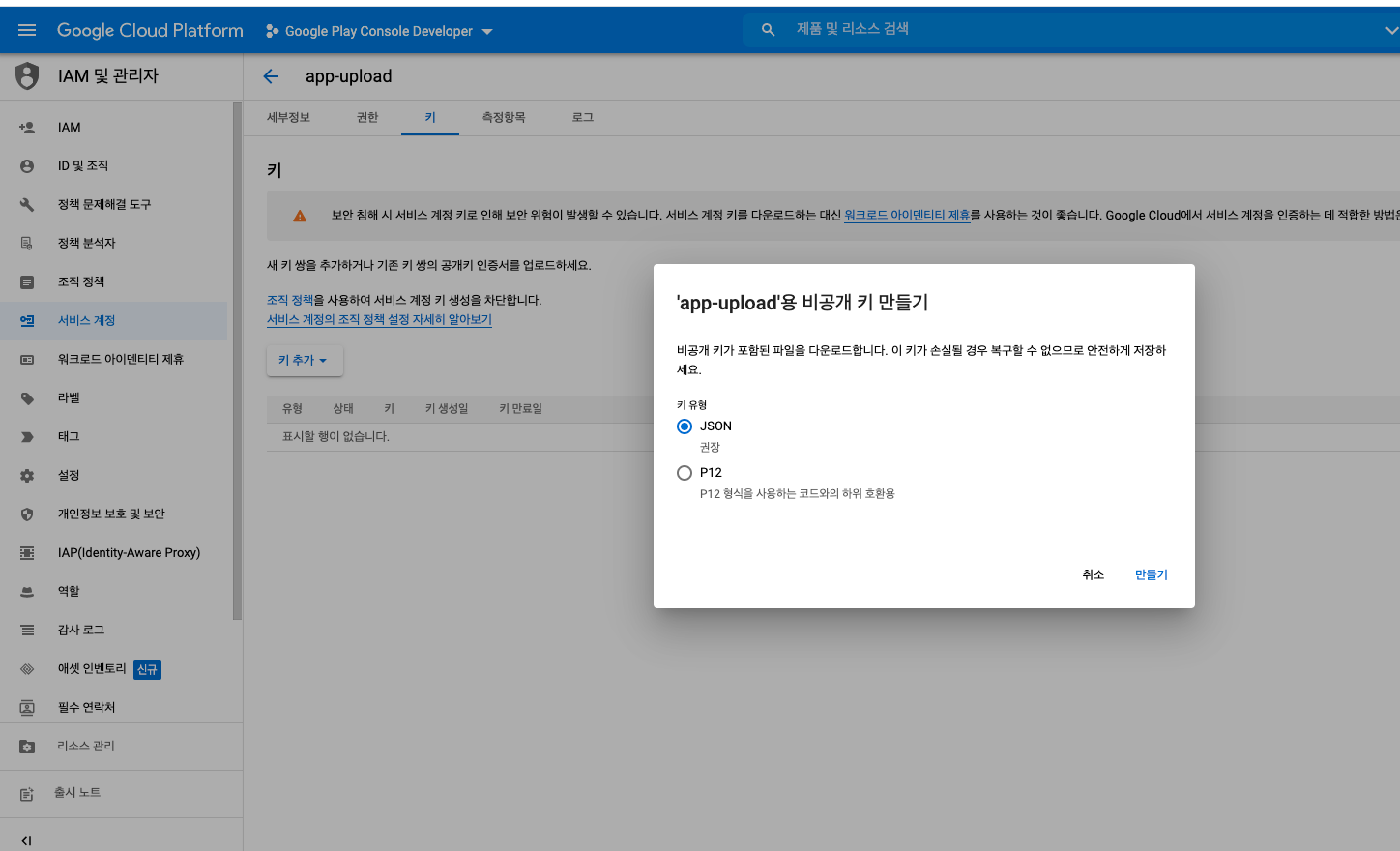Open the 워크로드 아이덴티티 제휴 link in the warning
The image size is (1400, 851).
coord(907,215)
